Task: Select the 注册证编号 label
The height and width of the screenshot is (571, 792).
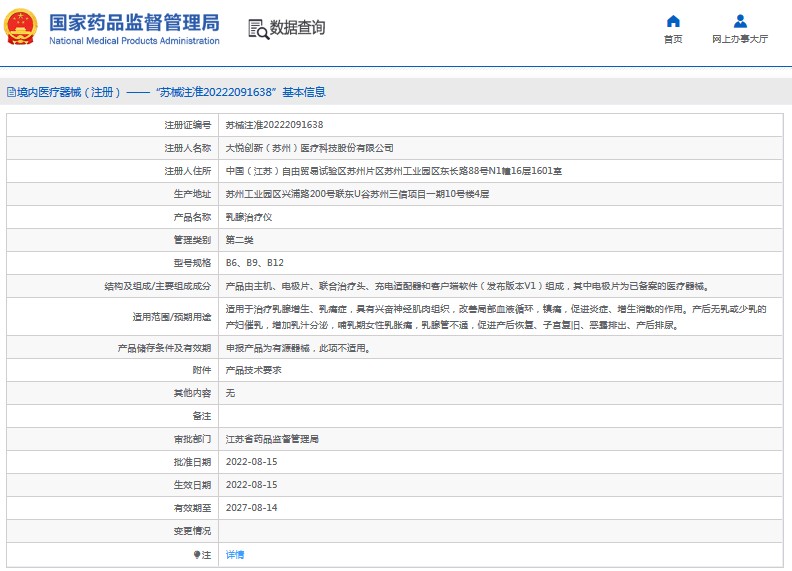Action: 187,125
